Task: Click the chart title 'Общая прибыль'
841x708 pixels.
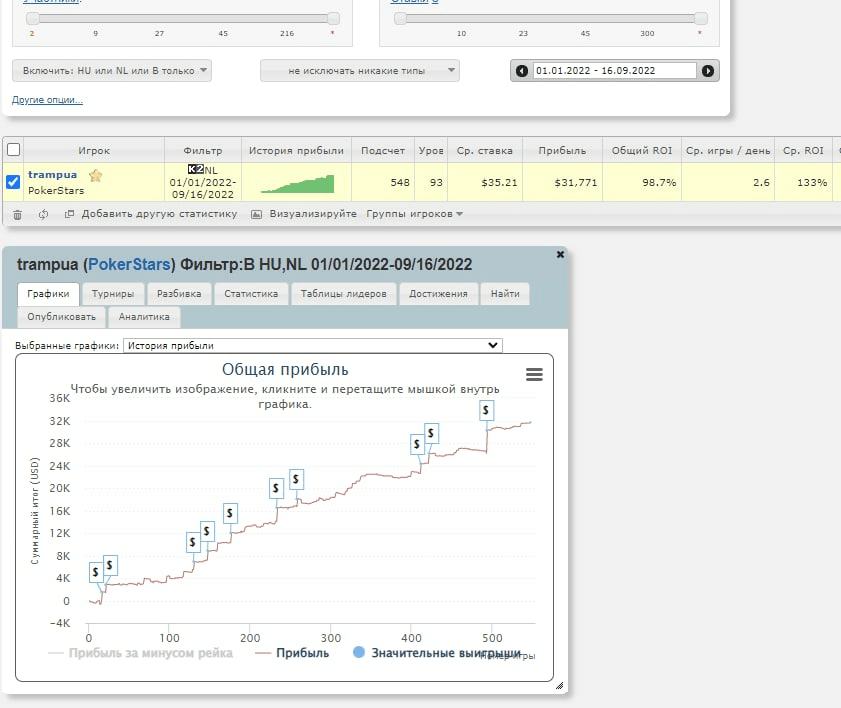Action: point(285,370)
